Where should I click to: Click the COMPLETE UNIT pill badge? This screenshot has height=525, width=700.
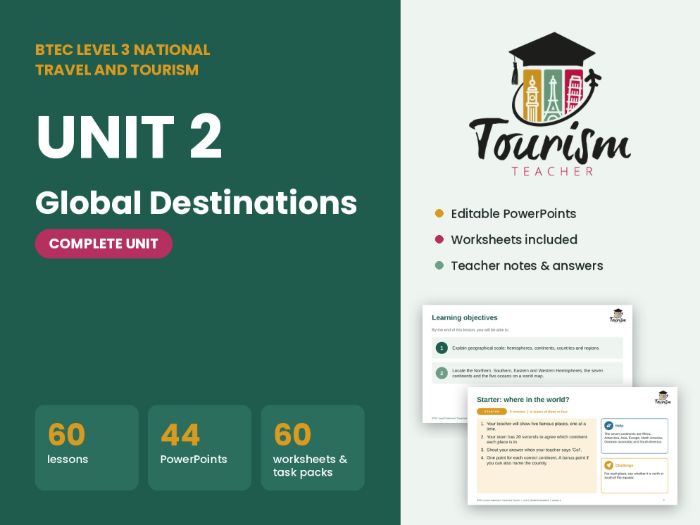pos(104,244)
